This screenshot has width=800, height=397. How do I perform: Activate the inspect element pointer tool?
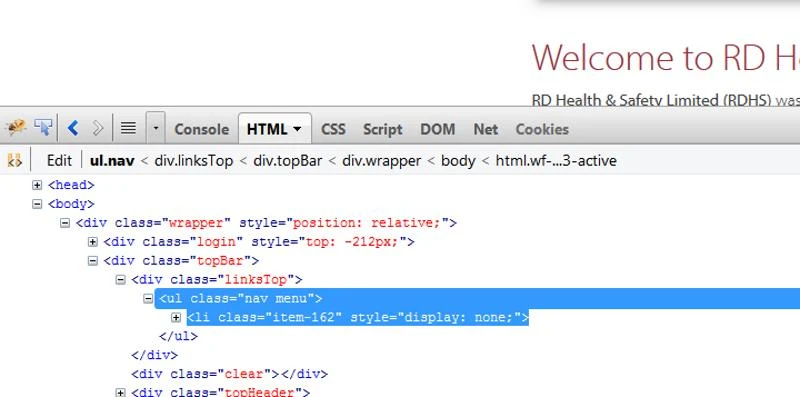tap(43, 128)
